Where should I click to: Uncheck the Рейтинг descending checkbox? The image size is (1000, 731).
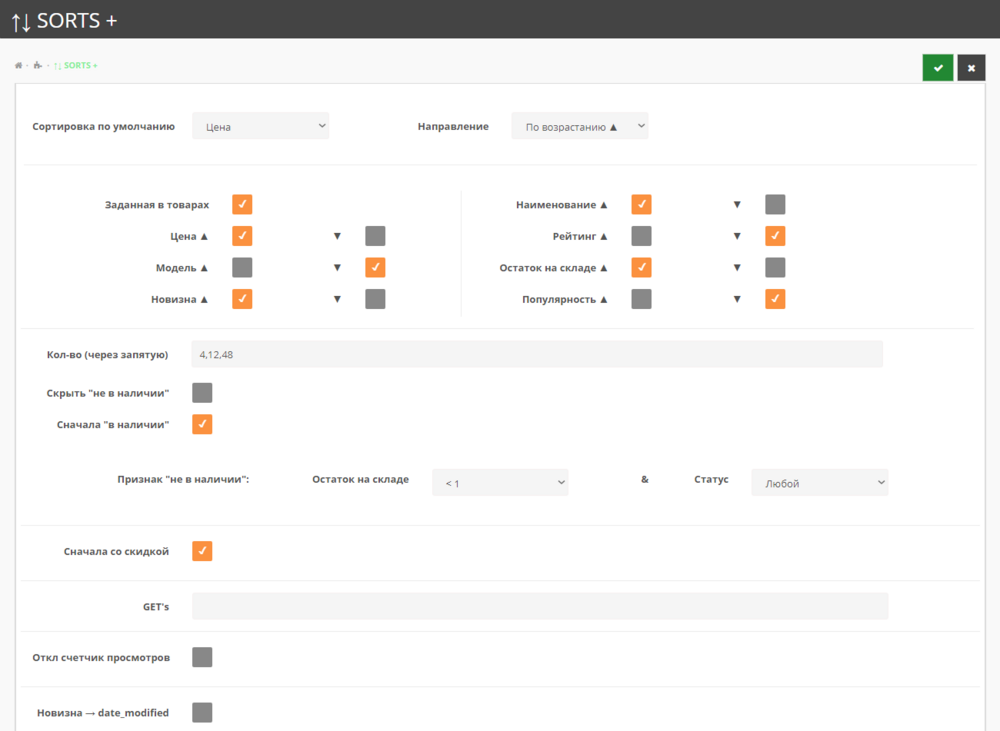point(775,236)
